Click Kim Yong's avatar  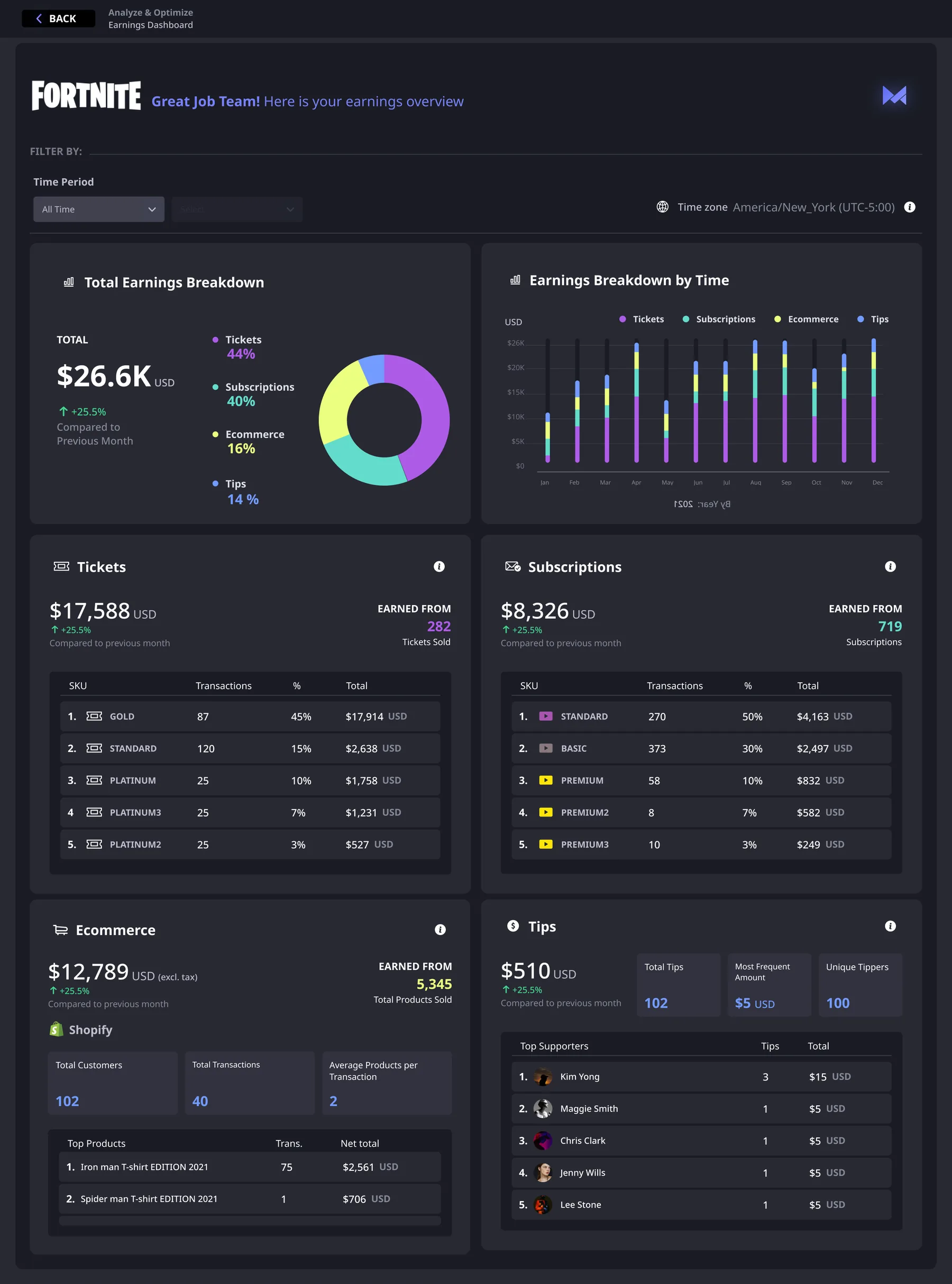pos(543,1077)
